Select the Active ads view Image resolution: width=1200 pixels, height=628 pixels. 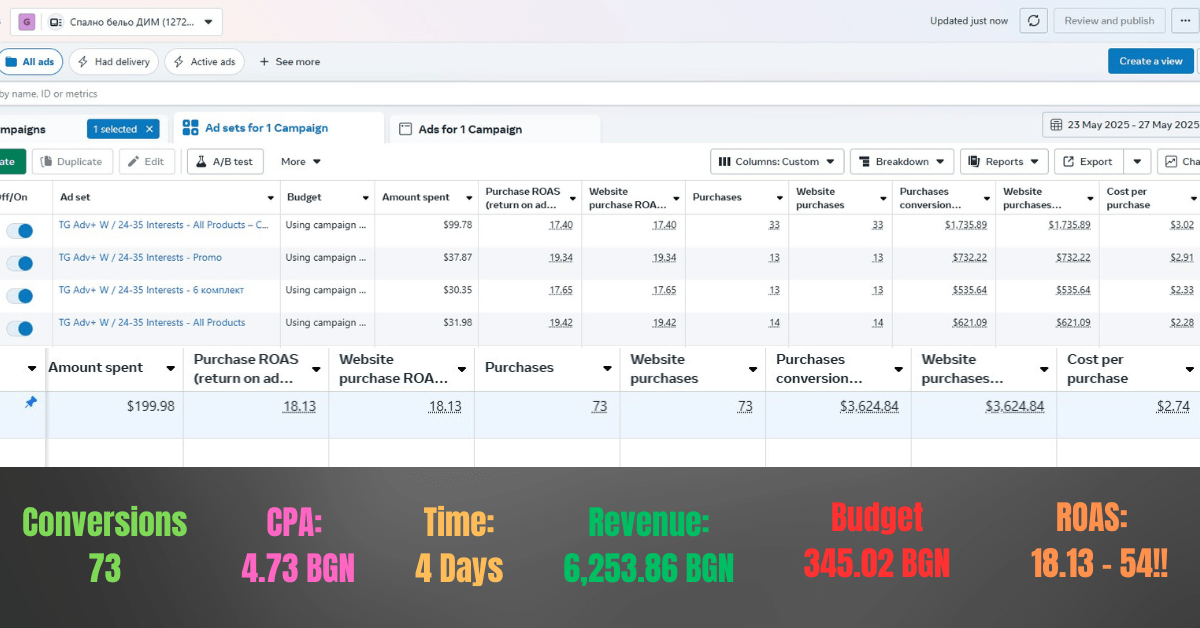coord(204,62)
